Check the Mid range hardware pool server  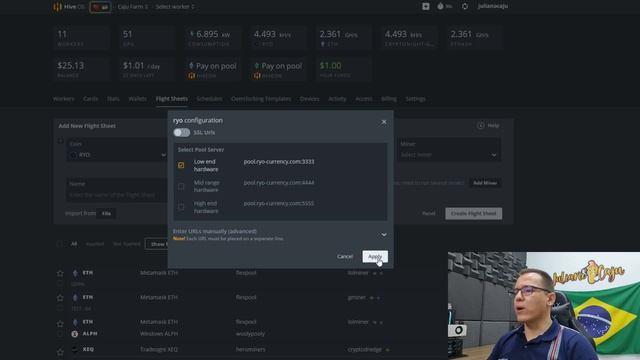(x=181, y=186)
